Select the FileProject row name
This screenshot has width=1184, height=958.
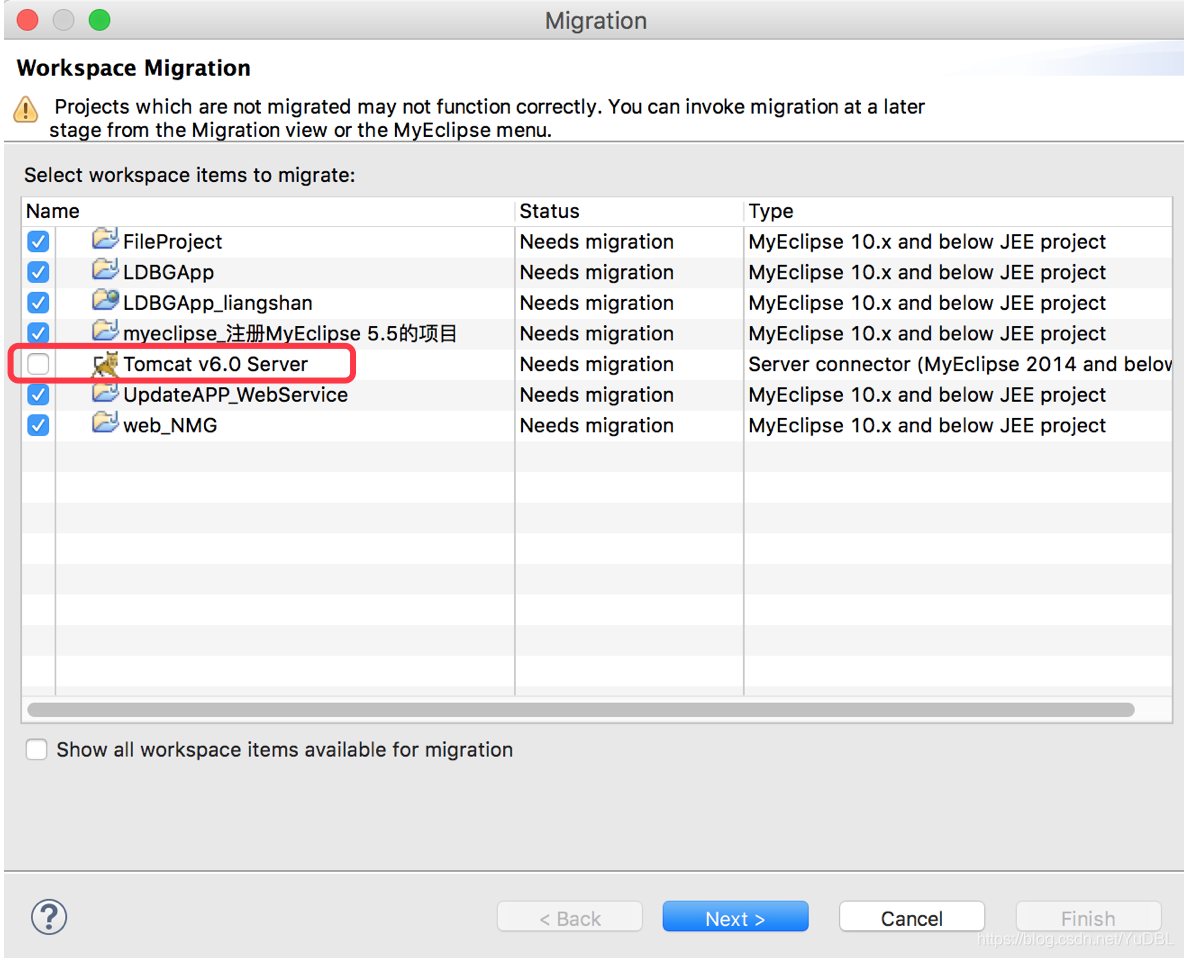point(172,242)
